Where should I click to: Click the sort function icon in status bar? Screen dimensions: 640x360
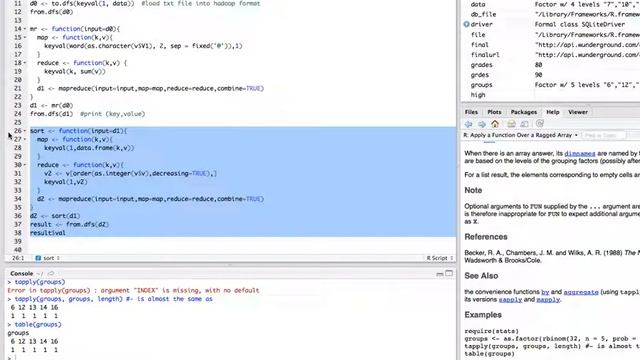[38, 258]
